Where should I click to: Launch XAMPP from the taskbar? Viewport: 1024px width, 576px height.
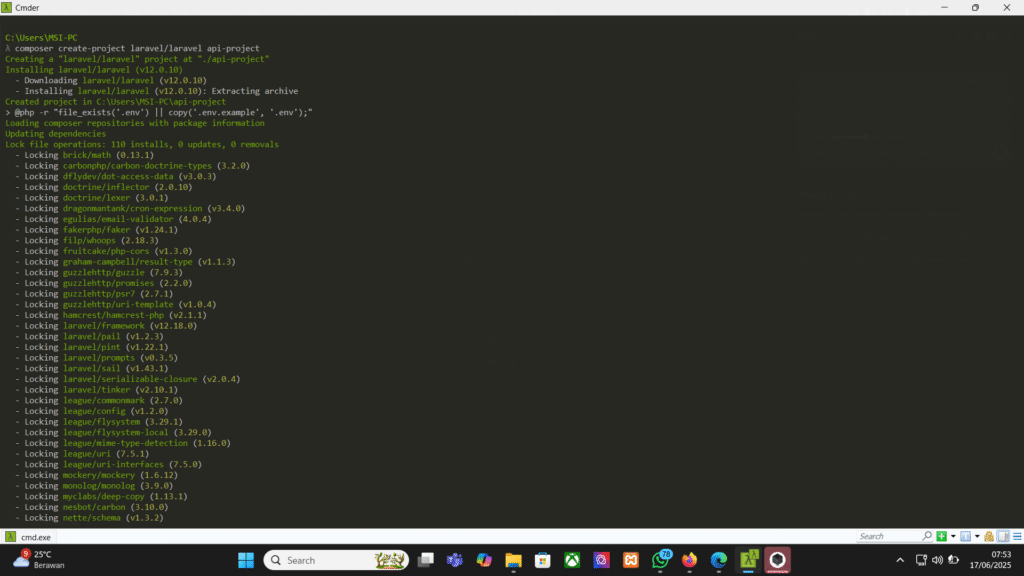tap(631, 560)
